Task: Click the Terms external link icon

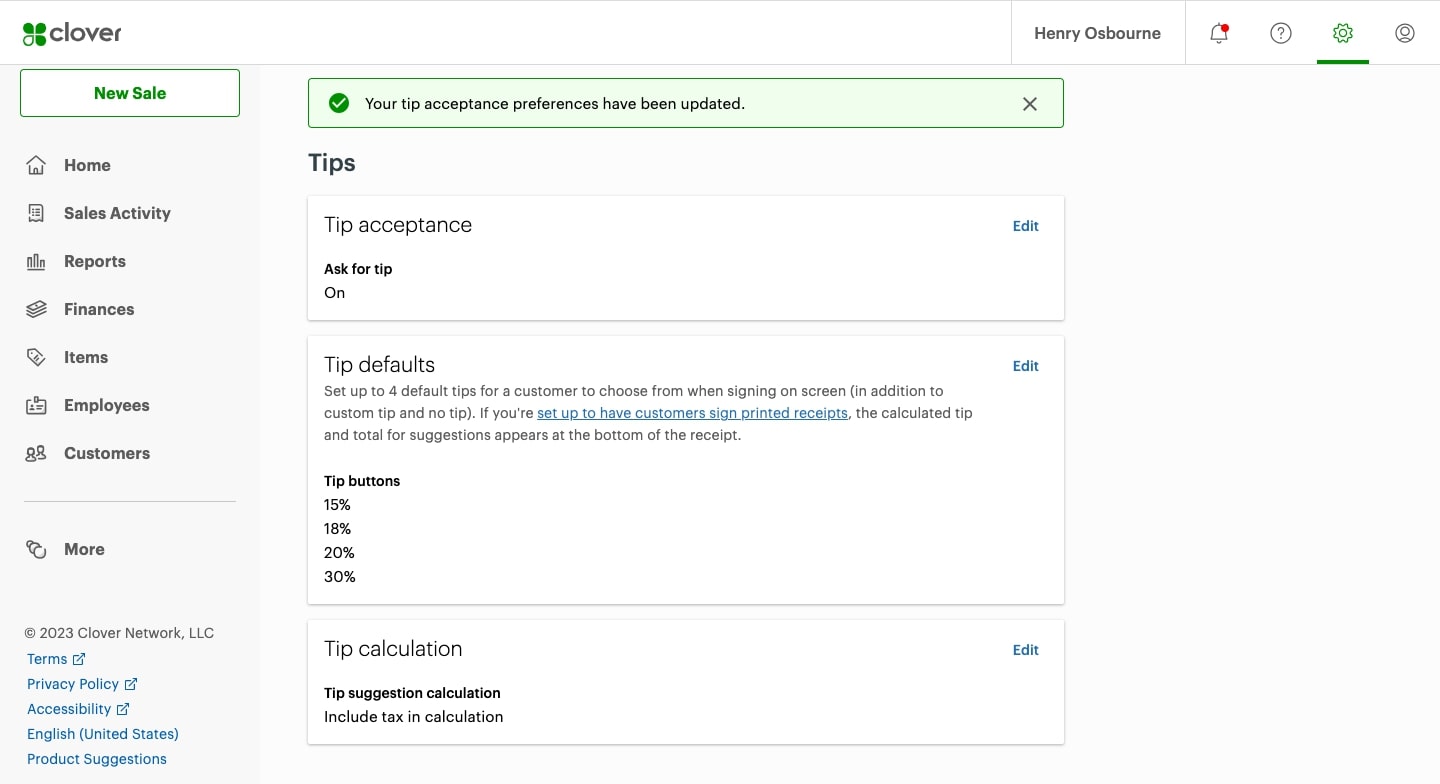Action: pyautogui.click(x=80, y=659)
